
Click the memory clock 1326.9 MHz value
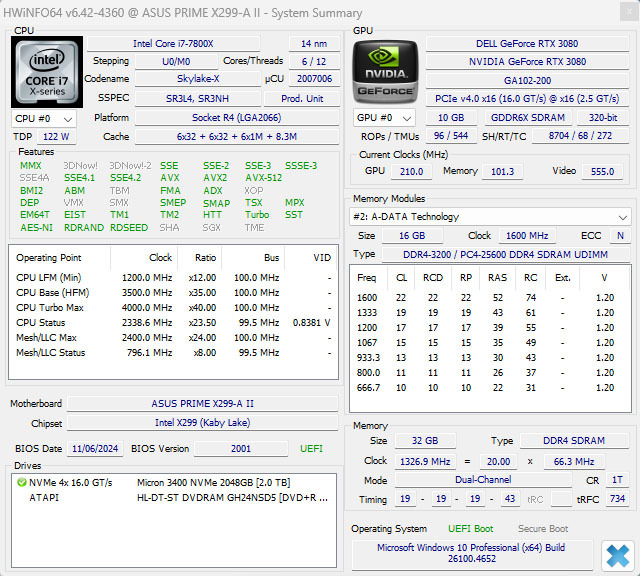click(425, 462)
